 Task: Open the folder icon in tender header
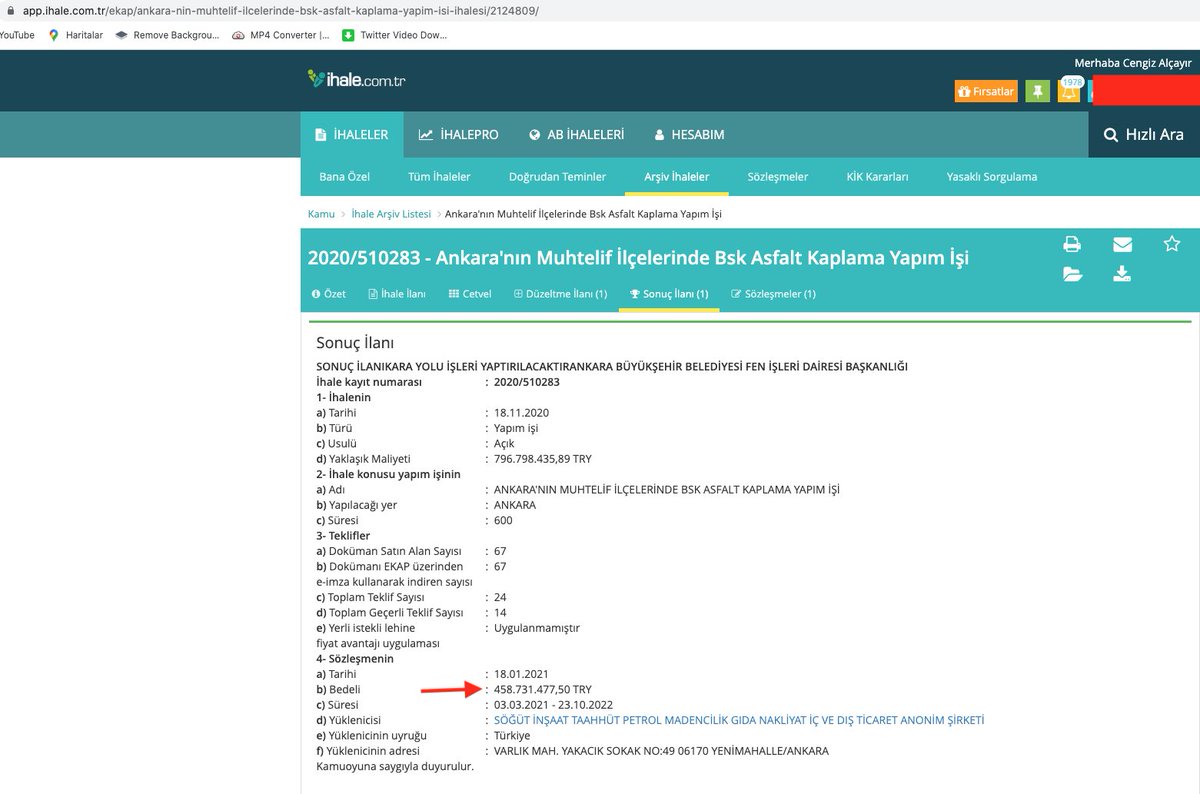tap(1072, 274)
